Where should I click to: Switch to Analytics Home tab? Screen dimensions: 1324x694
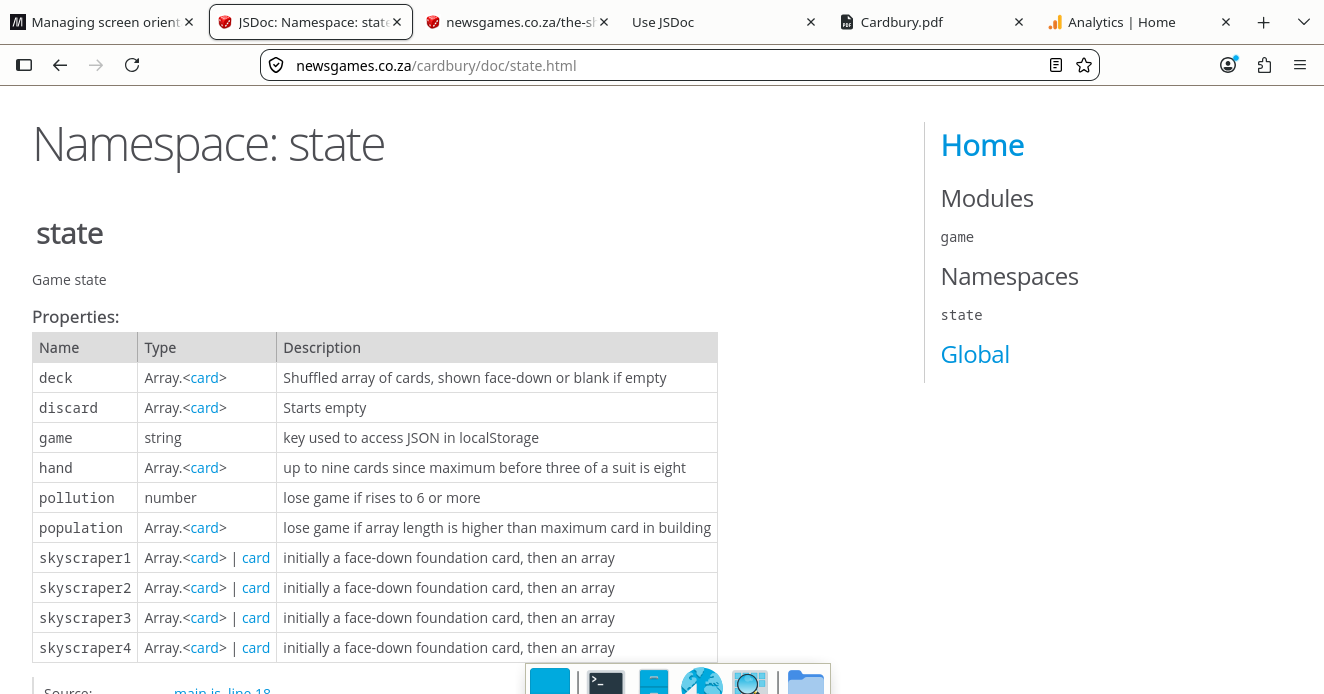click(1139, 22)
